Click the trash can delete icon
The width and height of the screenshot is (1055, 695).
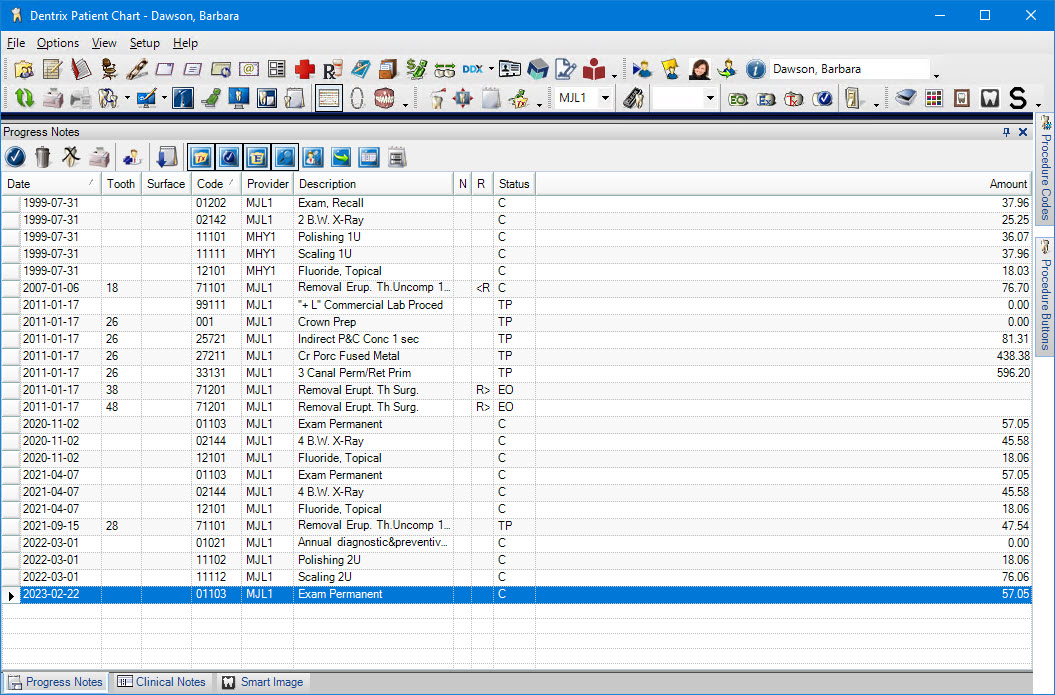43,156
